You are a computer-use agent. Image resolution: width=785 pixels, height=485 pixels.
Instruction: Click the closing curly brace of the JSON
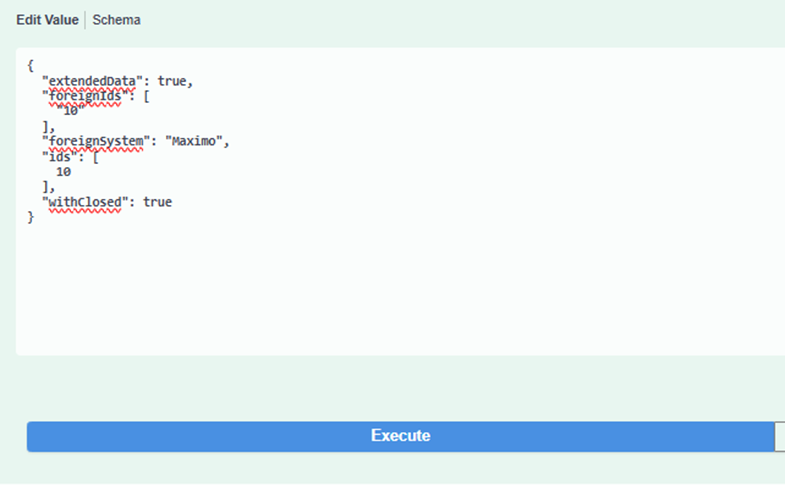click(31, 217)
